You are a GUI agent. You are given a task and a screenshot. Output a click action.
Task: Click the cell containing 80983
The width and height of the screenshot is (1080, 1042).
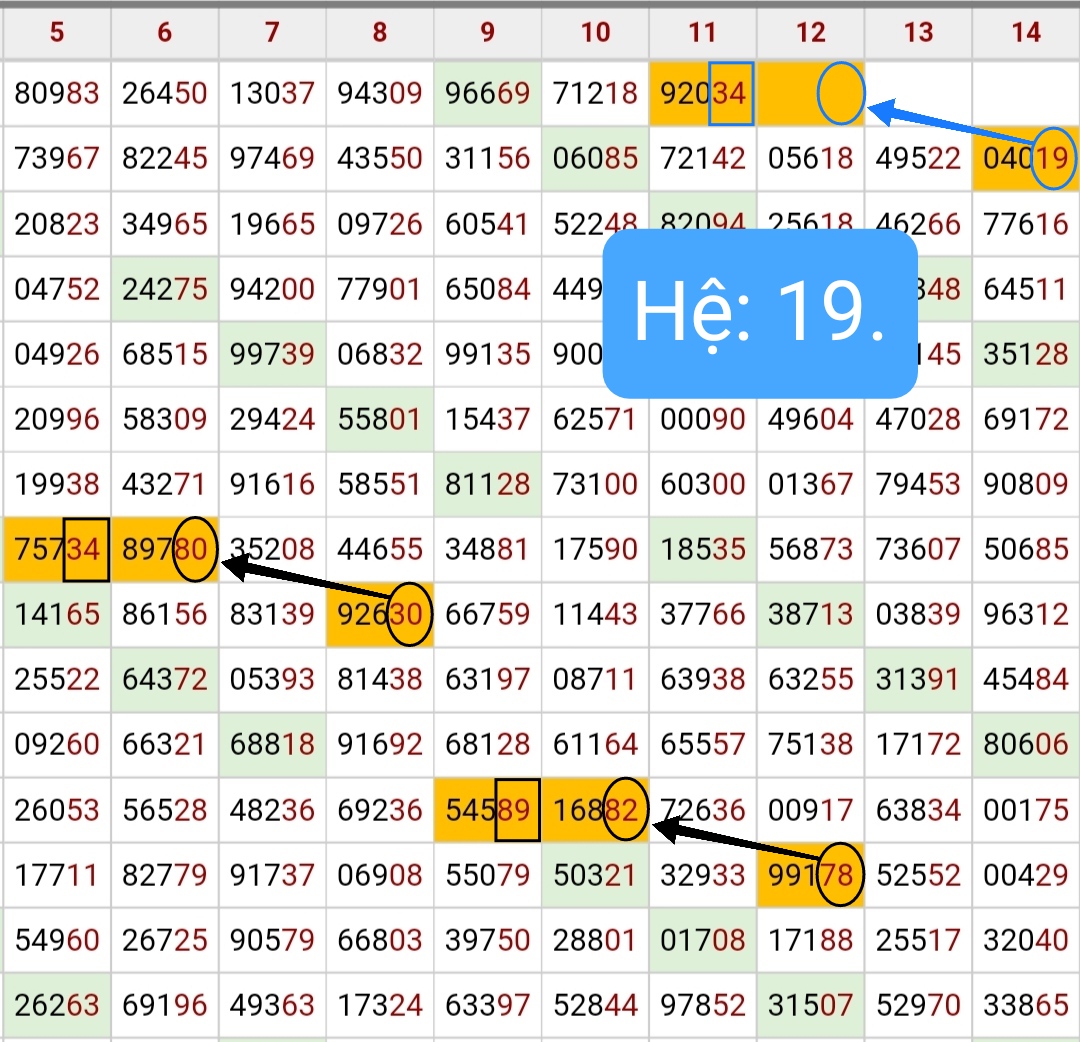pyautogui.click(x=56, y=94)
